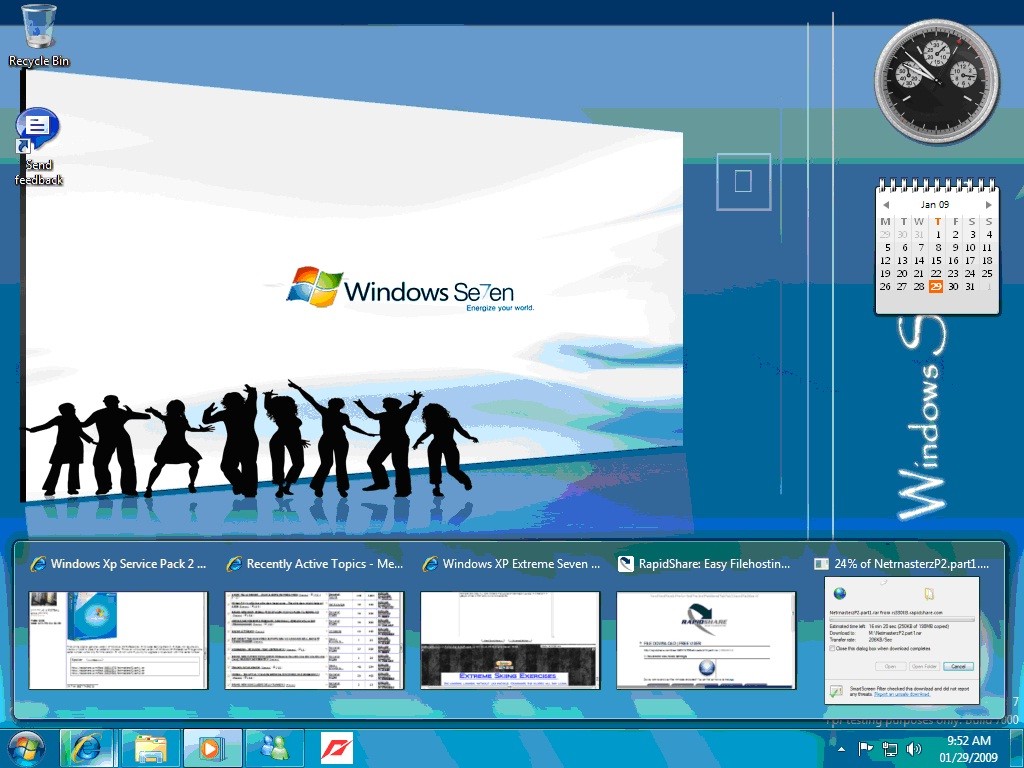Viewport: 1024px width, 768px height.
Task: Show hidden system tray icons
Action: click(841, 749)
